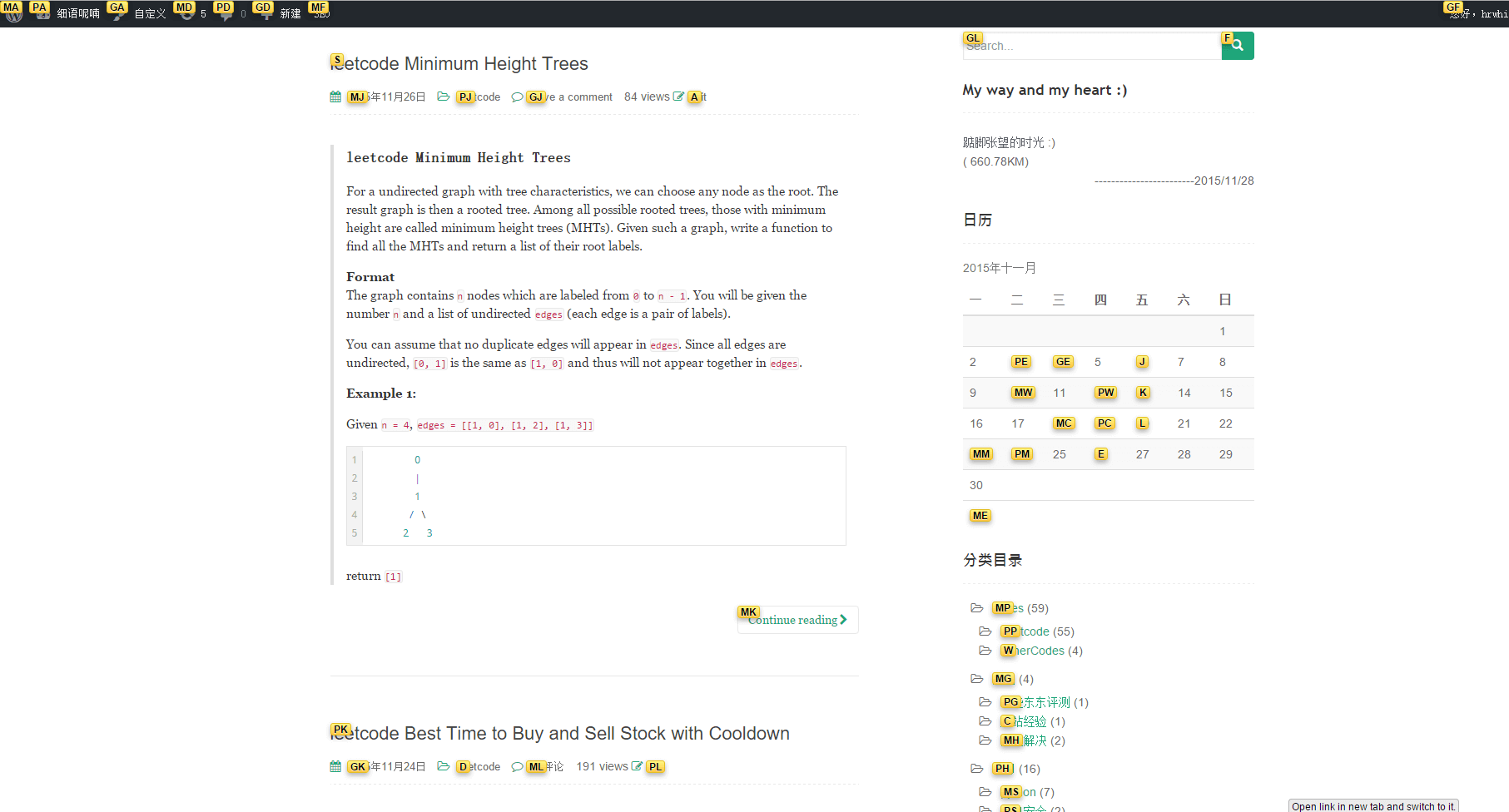The image size is (1509, 812).
Task: Click calendar day 11
Action: click(1060, 393)
